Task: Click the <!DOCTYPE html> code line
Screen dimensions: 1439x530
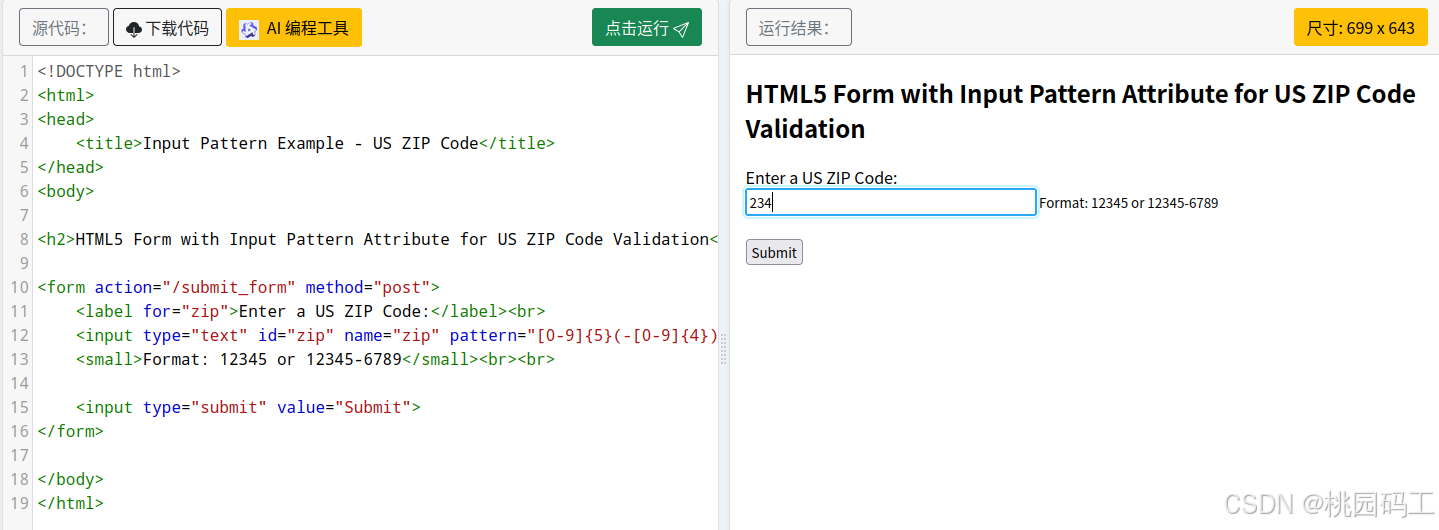Action: (x=109, y=71)
